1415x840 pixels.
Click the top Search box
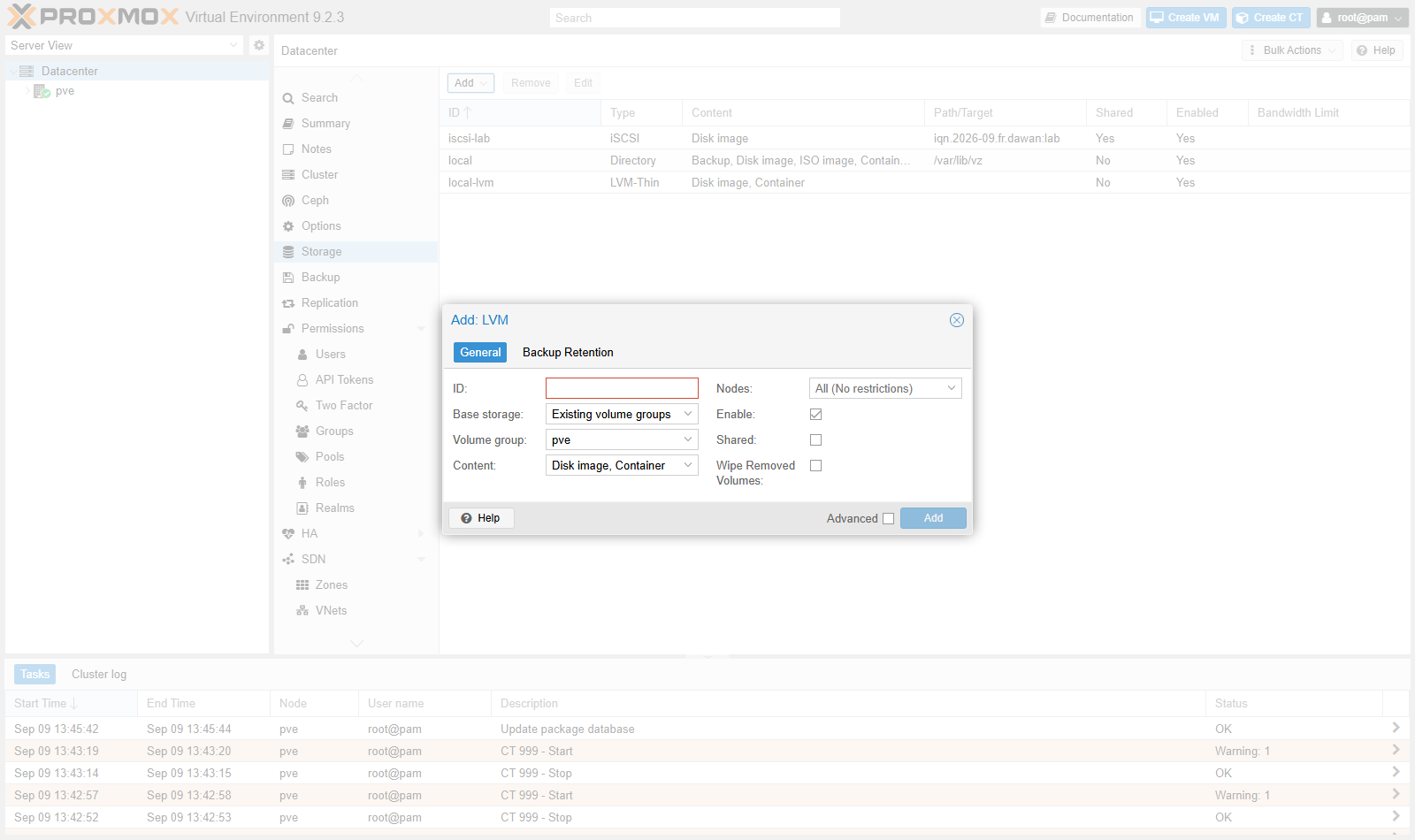click(694, 18)
